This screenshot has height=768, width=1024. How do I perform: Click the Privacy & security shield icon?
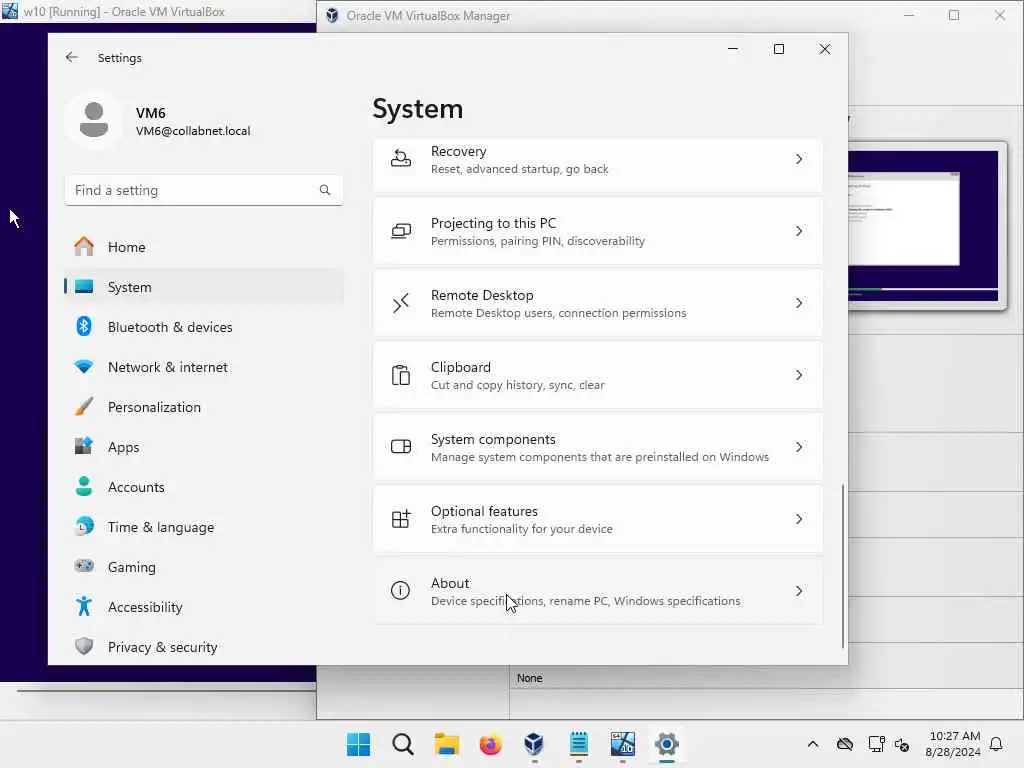pyautogui.click(x=84, y=647)
